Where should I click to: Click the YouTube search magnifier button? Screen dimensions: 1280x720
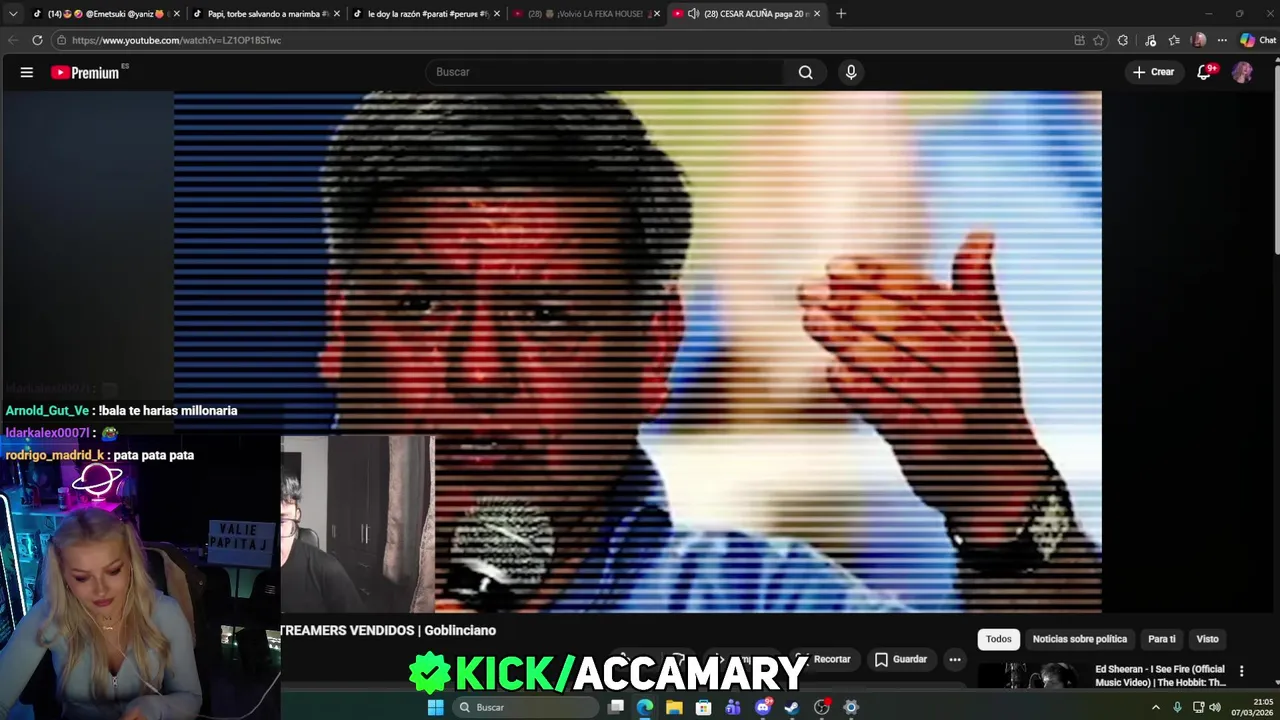(805, 72)
